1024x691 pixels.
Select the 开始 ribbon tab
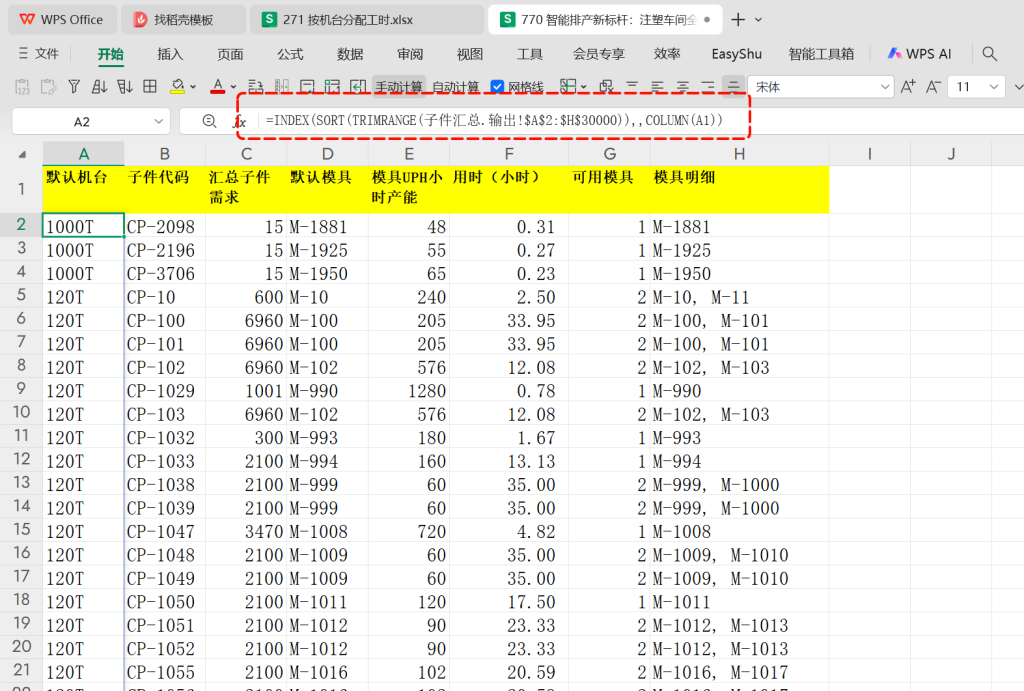pos(110,54)
